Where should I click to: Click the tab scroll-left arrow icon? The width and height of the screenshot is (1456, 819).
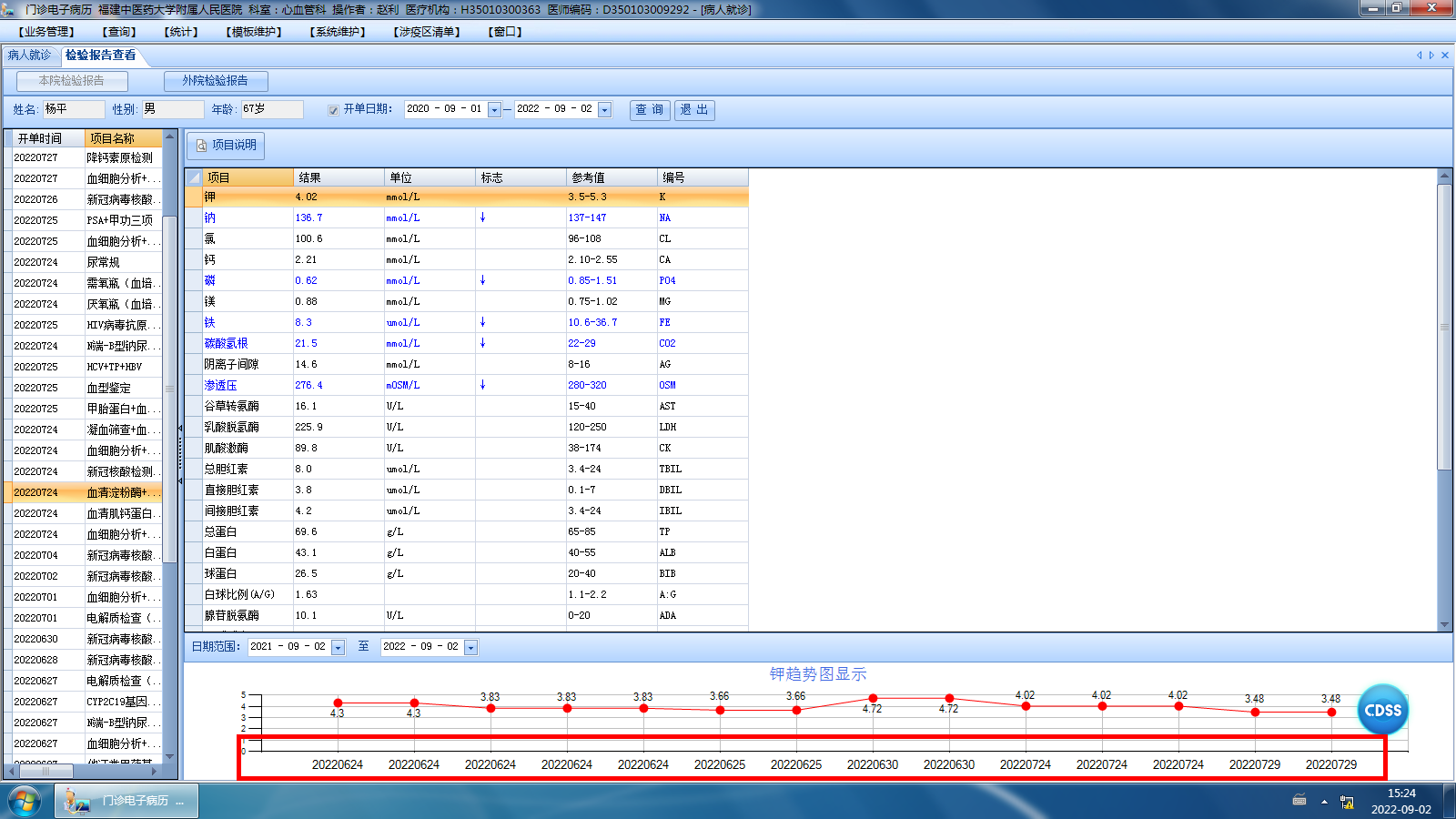1419,56
